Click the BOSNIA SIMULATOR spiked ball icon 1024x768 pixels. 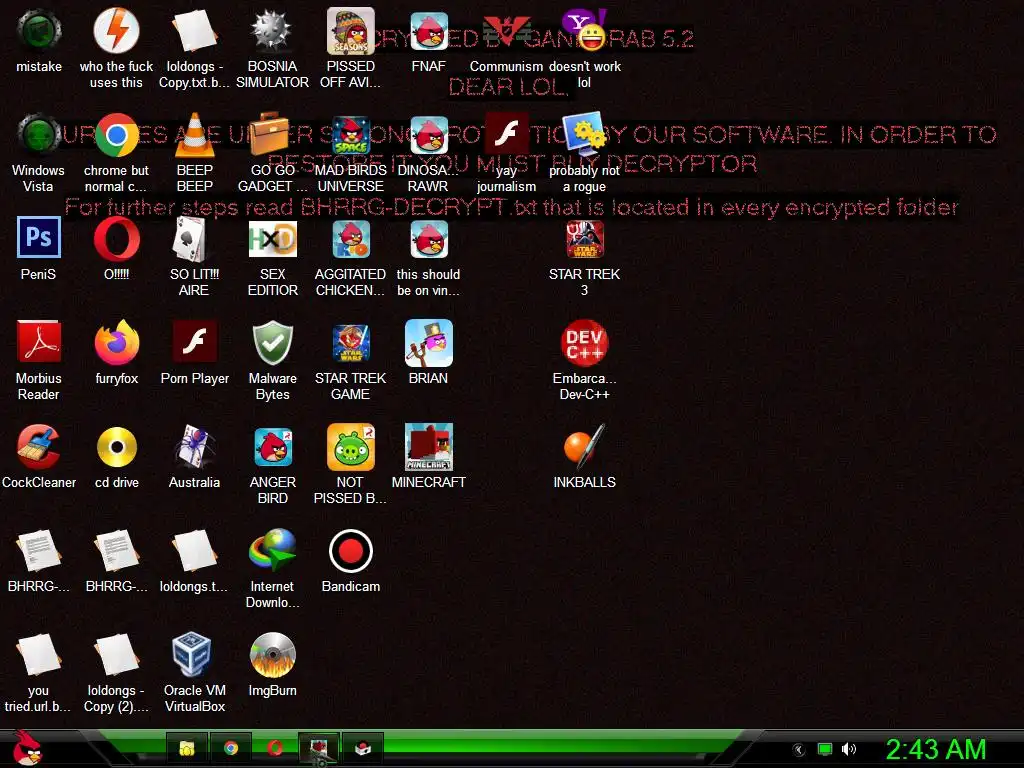[272, 31]
